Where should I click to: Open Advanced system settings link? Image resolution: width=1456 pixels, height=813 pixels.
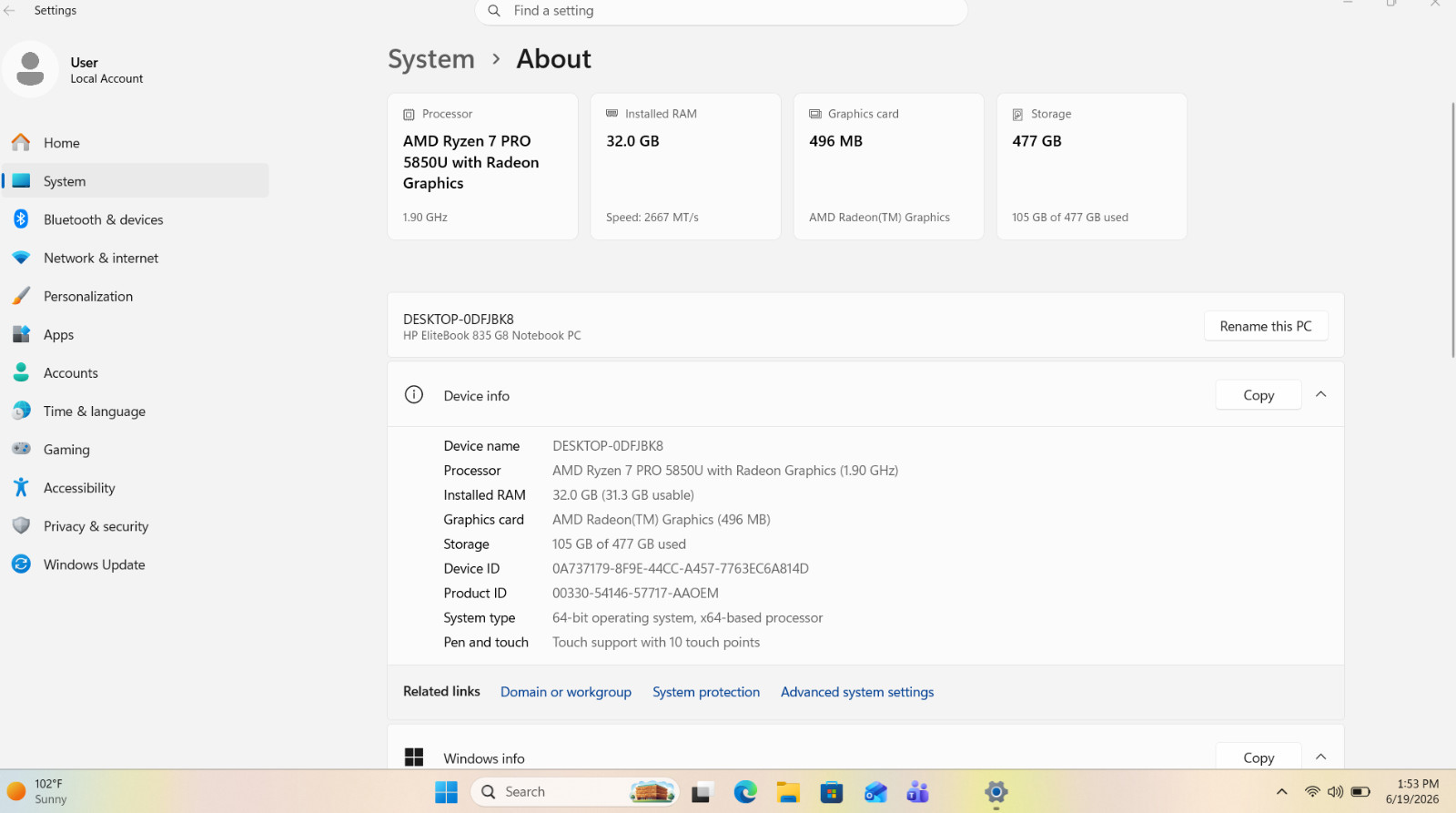pos(857,692)
